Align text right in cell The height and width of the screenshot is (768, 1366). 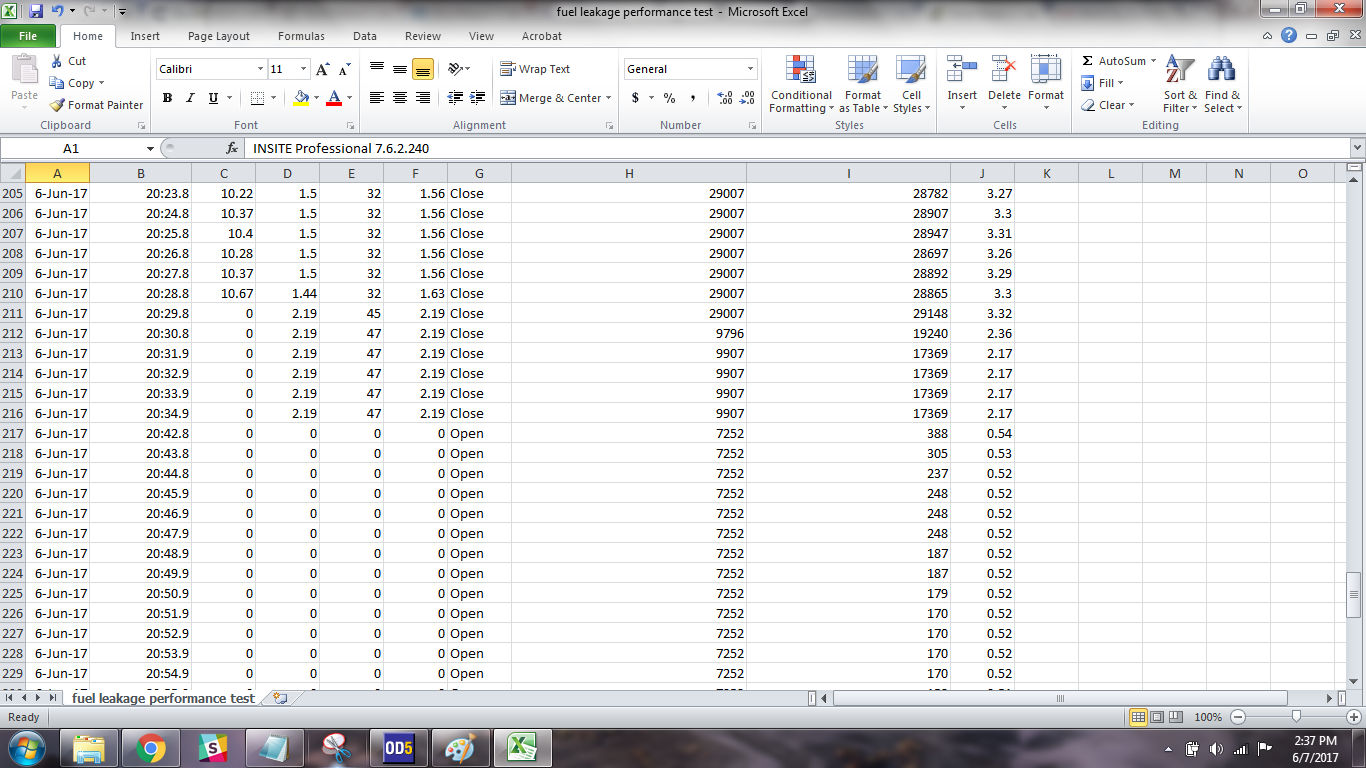coord(423,98)
